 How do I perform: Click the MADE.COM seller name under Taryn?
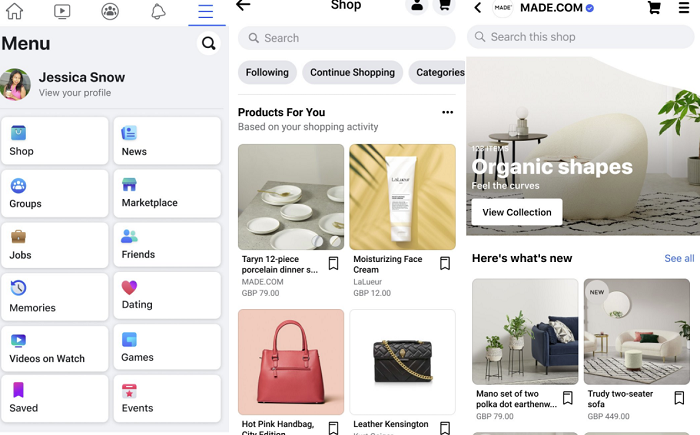[x=262, y=282]
